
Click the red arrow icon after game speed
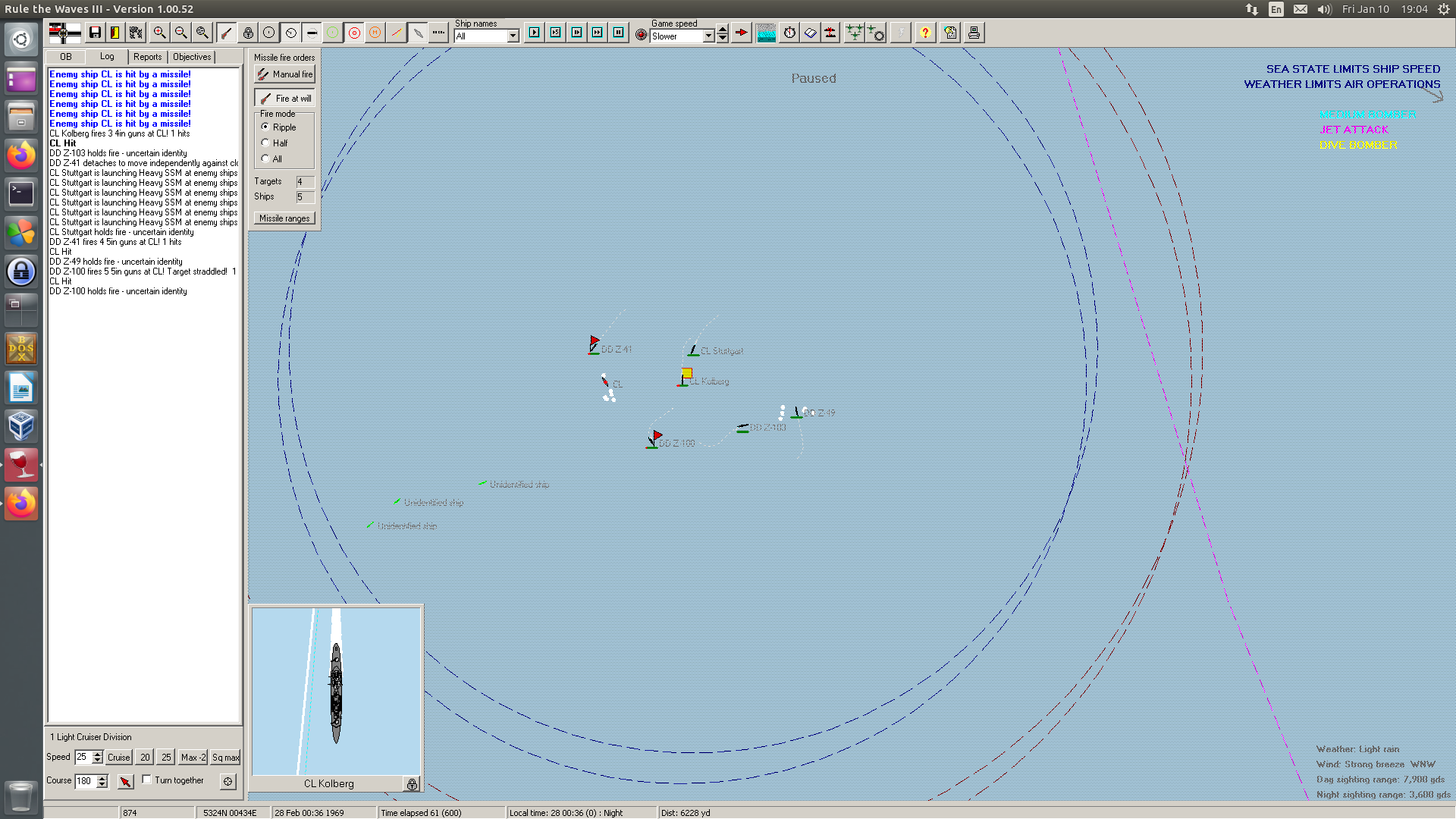point(741,33)
